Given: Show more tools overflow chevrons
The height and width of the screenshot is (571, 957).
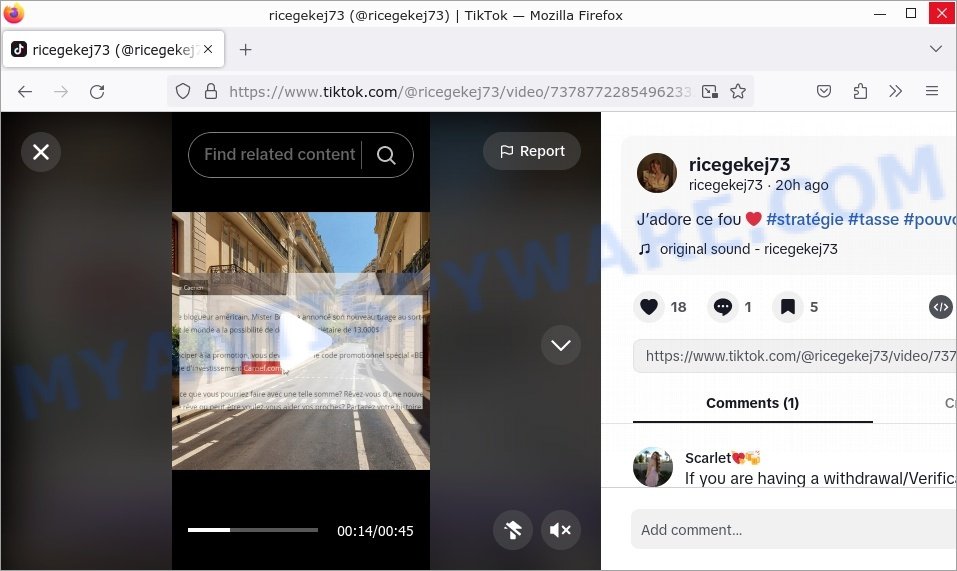Looking at the screenshot, I should (895, 92).
